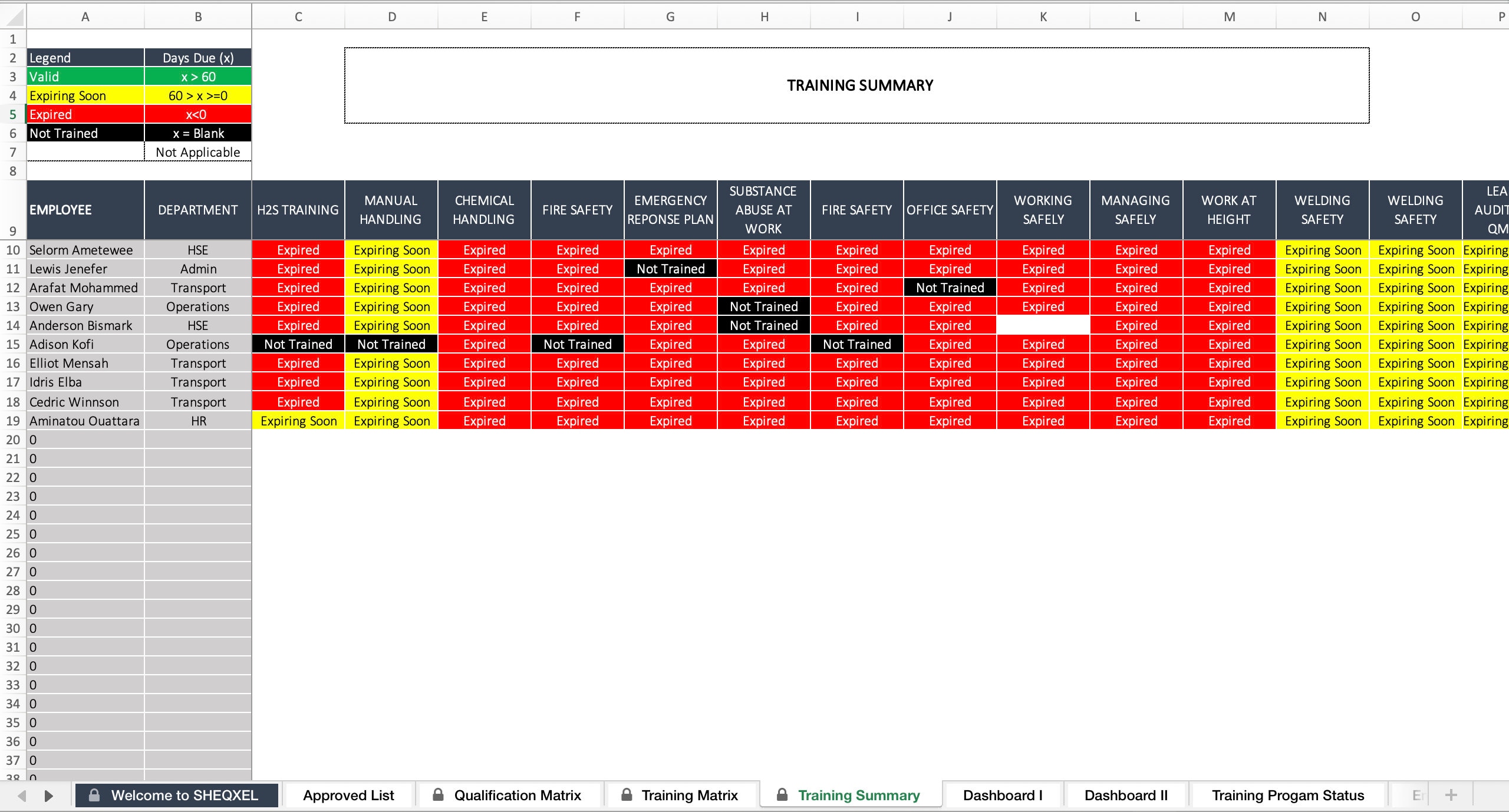Click the left sheet navigation arrow
The image size is (1509, 812).
pos(21,795)
